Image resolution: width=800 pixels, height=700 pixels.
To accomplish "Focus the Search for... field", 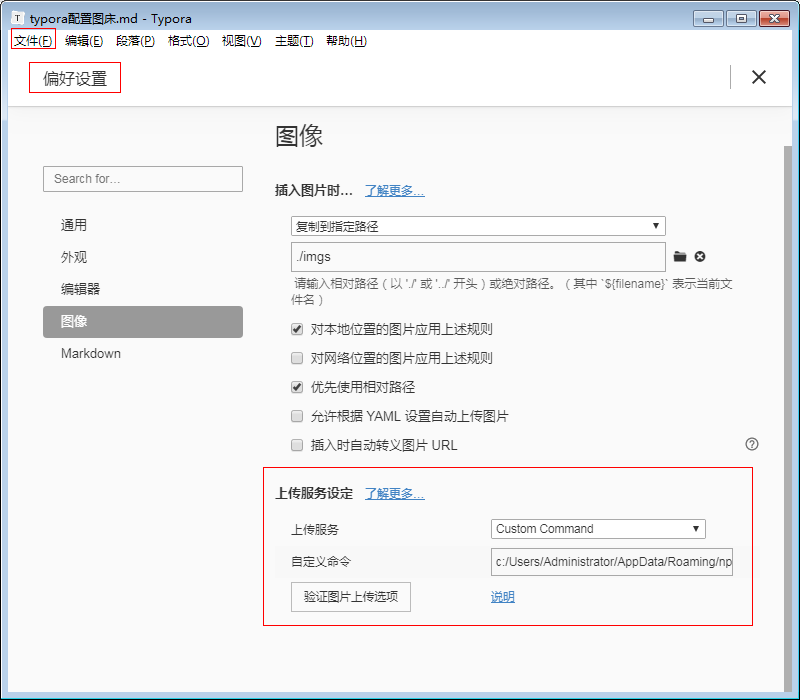I will (x=143, y=179).
